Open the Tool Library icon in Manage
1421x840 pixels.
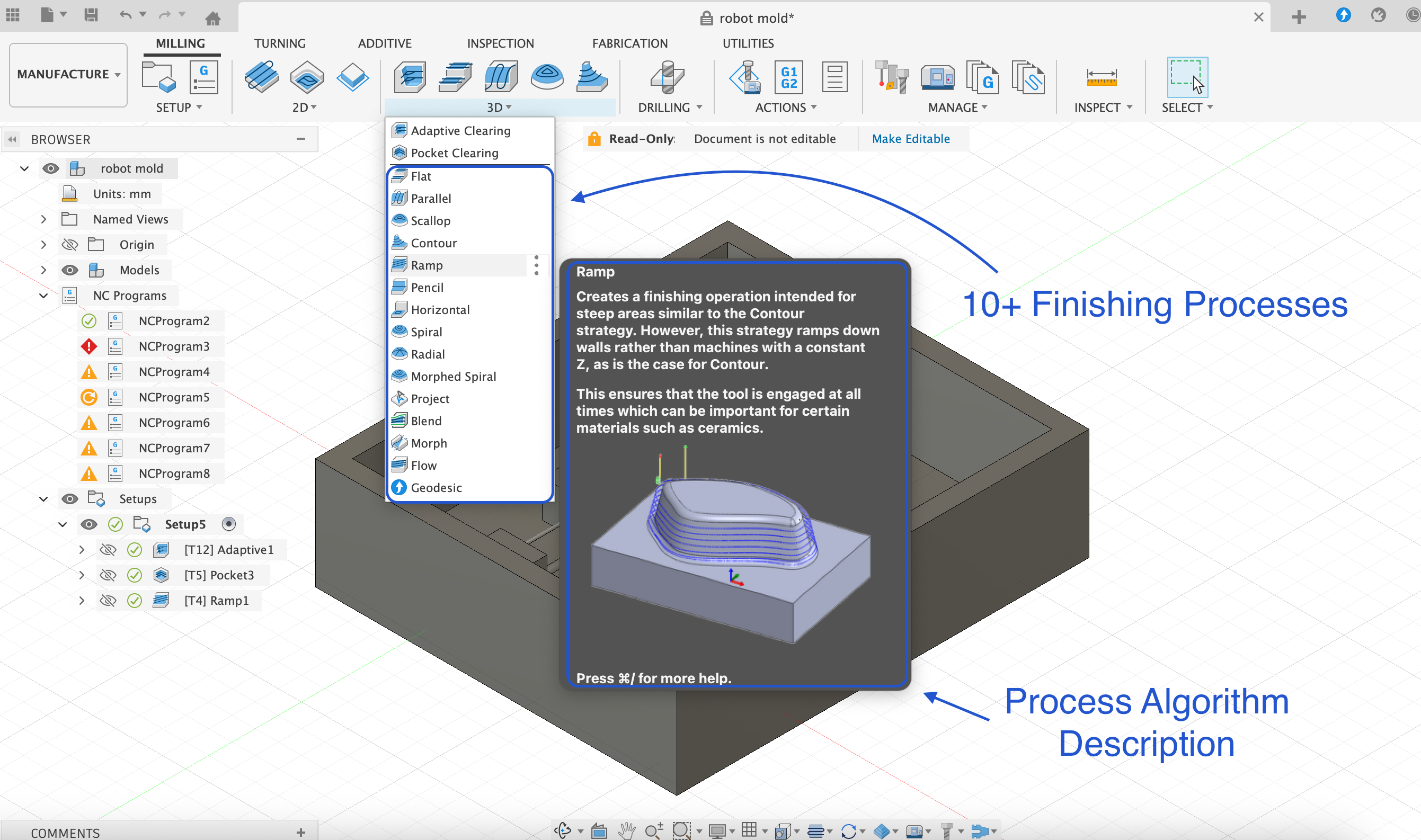pos(892,77)
